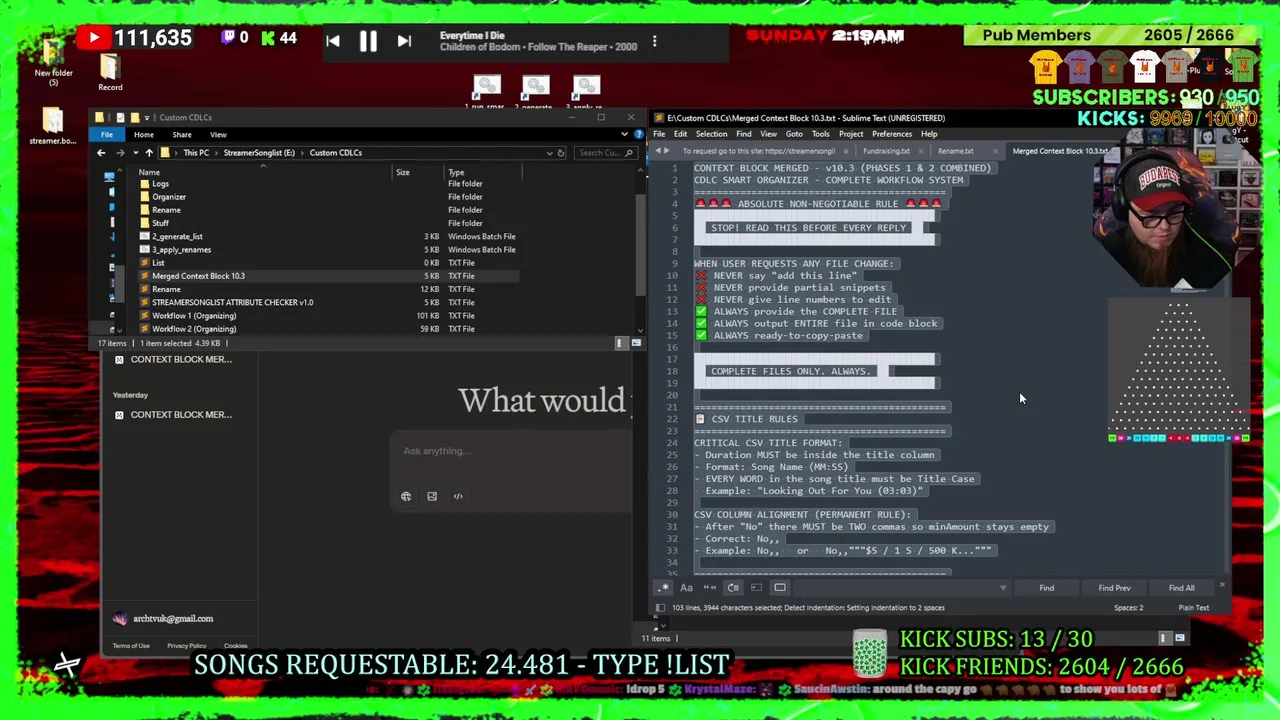Select Workflow 1 (Organizing) file
Screen dimensions: 1280x720
pyautogui.click(x=194, y=316)
